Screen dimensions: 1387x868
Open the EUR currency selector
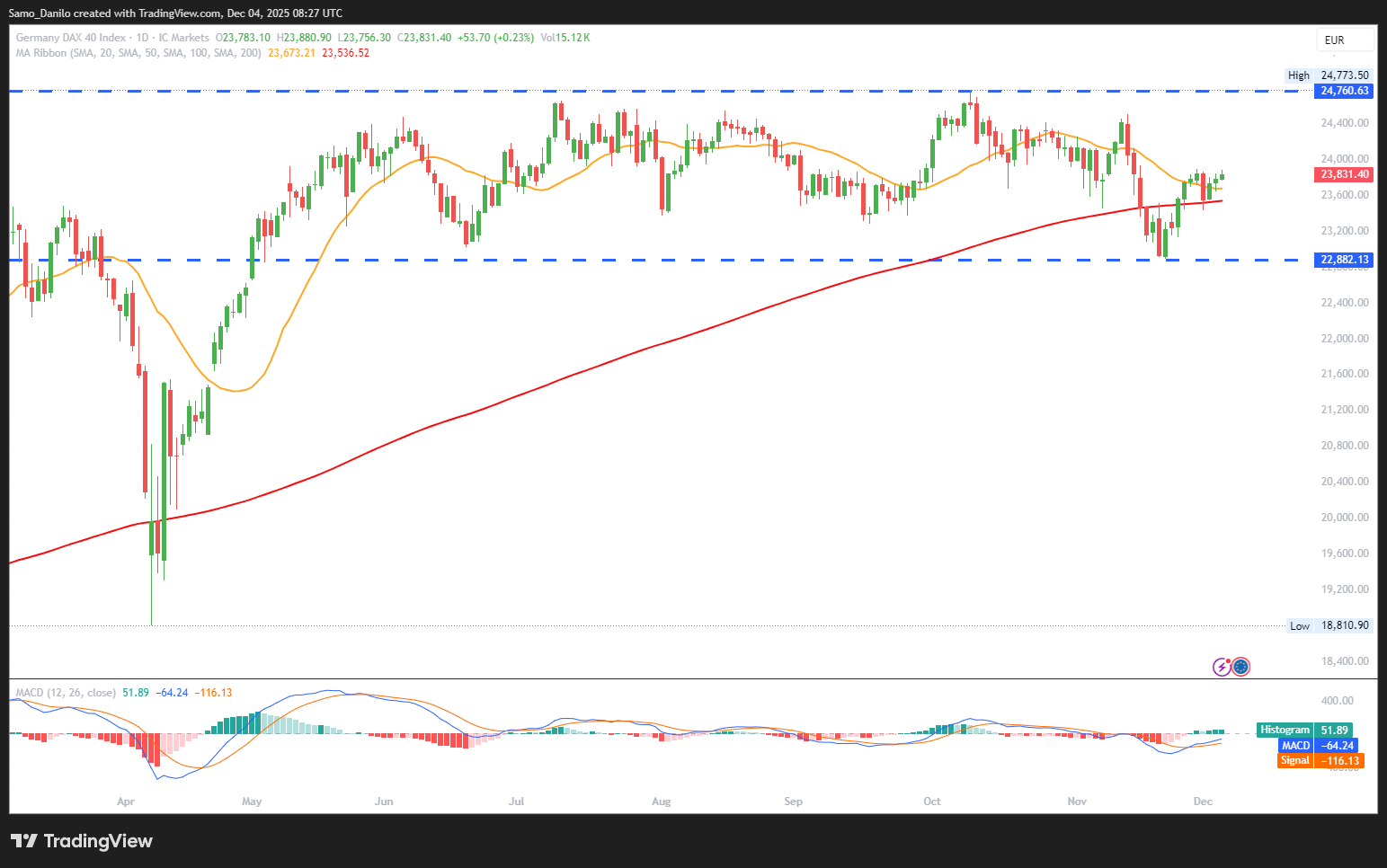point(1344,40)
